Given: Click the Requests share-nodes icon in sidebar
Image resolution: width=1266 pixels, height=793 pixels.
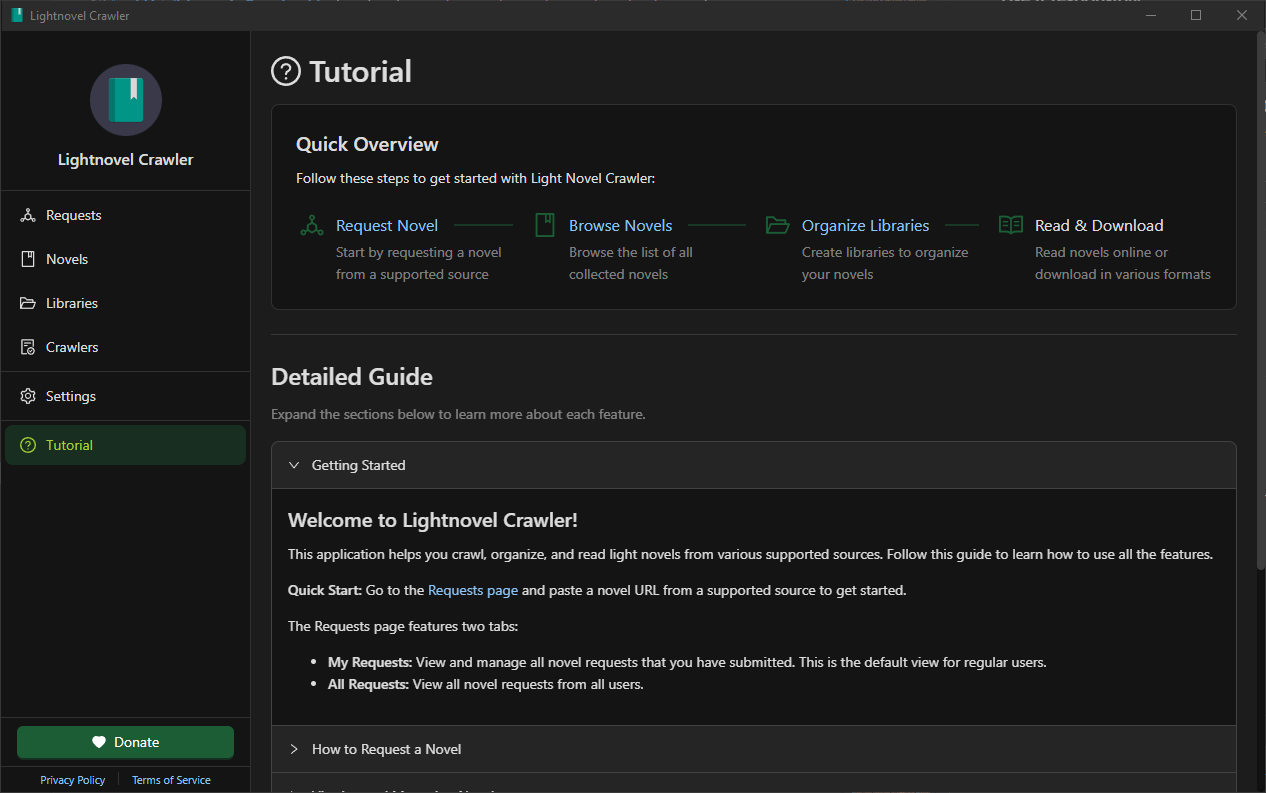Looking at the screenshot, I should tap(28, 215).
